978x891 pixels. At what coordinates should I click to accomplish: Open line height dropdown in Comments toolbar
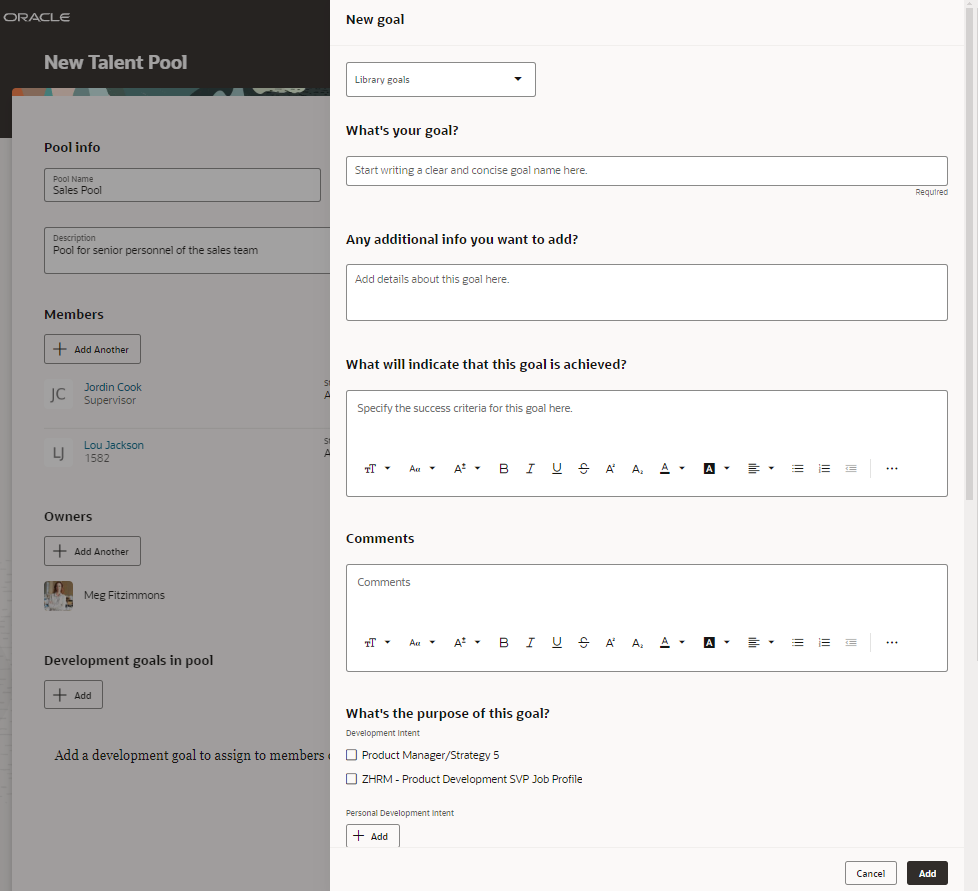pyautogui.click(x=467, y=642)
